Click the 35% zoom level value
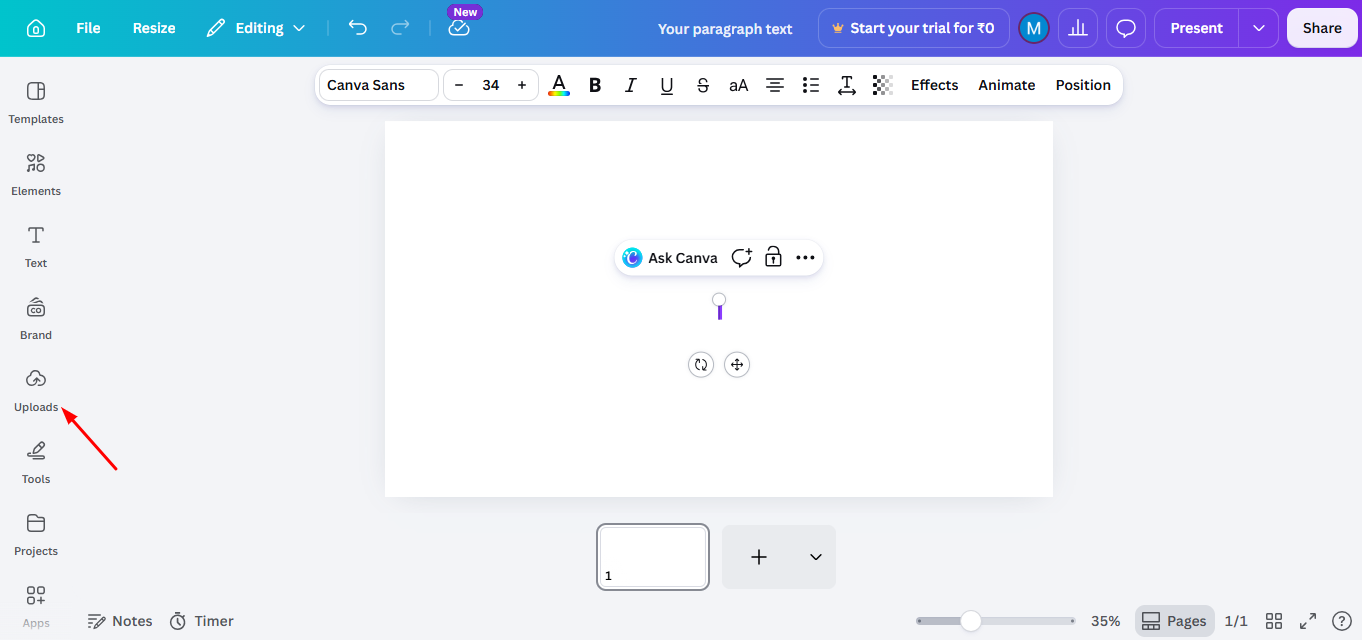Image resolution: width=1362 pixels, height=640 pixels. [1105, 621]
